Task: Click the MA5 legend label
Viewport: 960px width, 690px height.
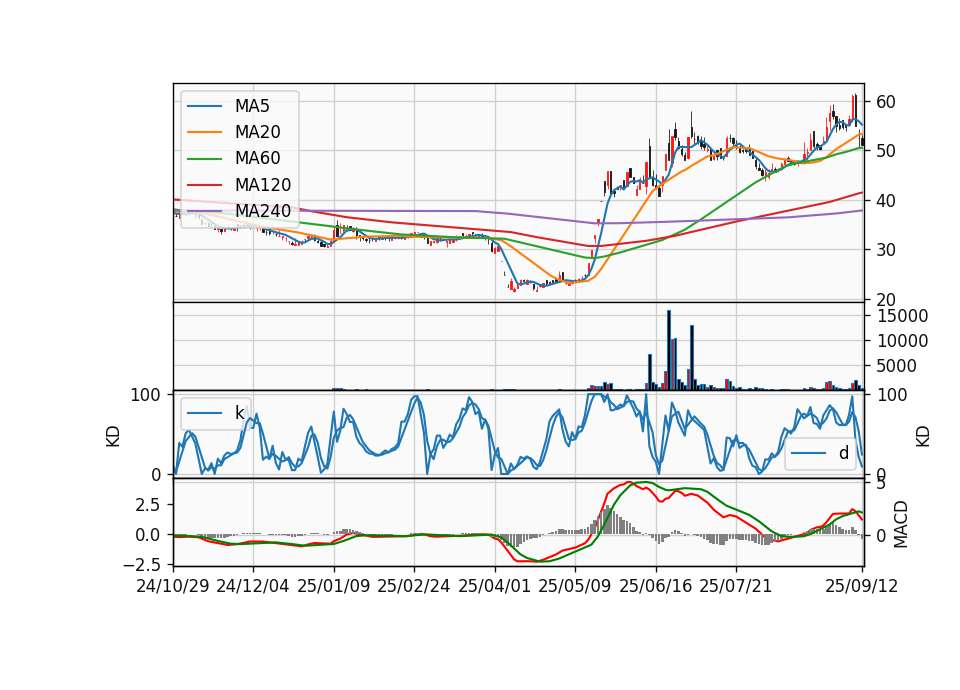Action: 252,106
